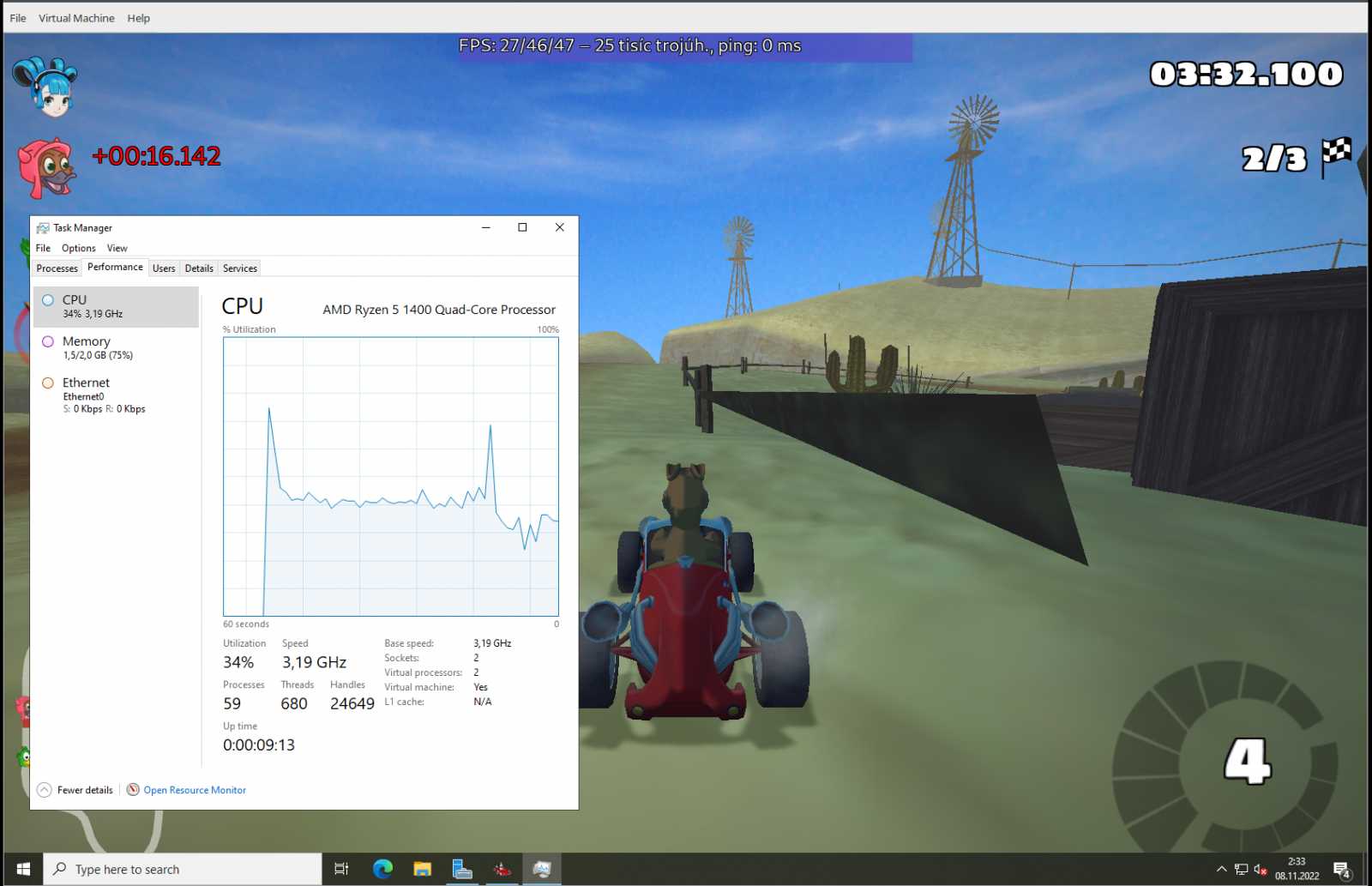Click the CPU utilization graph
This screenshot has width=1372, height=886.
391,476
